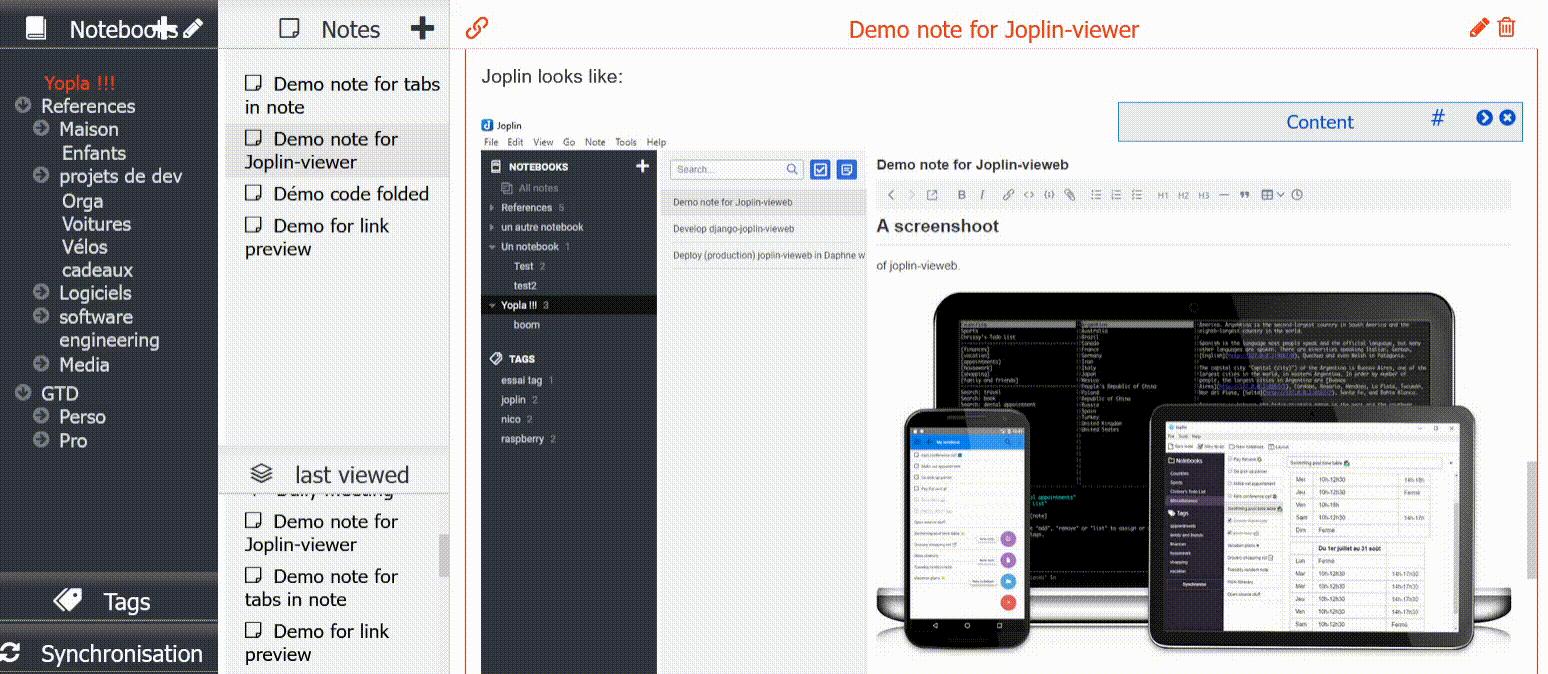The image size is (1548, 674).
Task: Open the Enfants notebook
Action: pos(94,153)
